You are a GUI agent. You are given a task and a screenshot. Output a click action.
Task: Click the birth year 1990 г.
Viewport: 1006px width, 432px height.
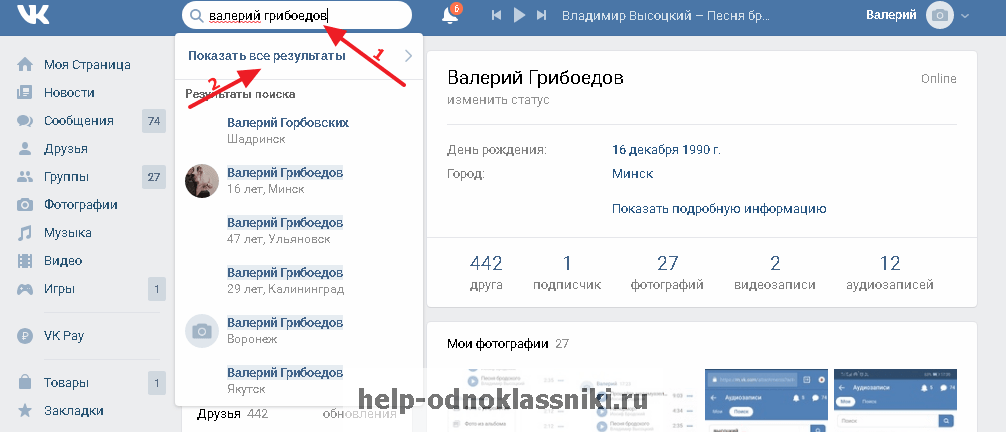[x=701, y=150]
